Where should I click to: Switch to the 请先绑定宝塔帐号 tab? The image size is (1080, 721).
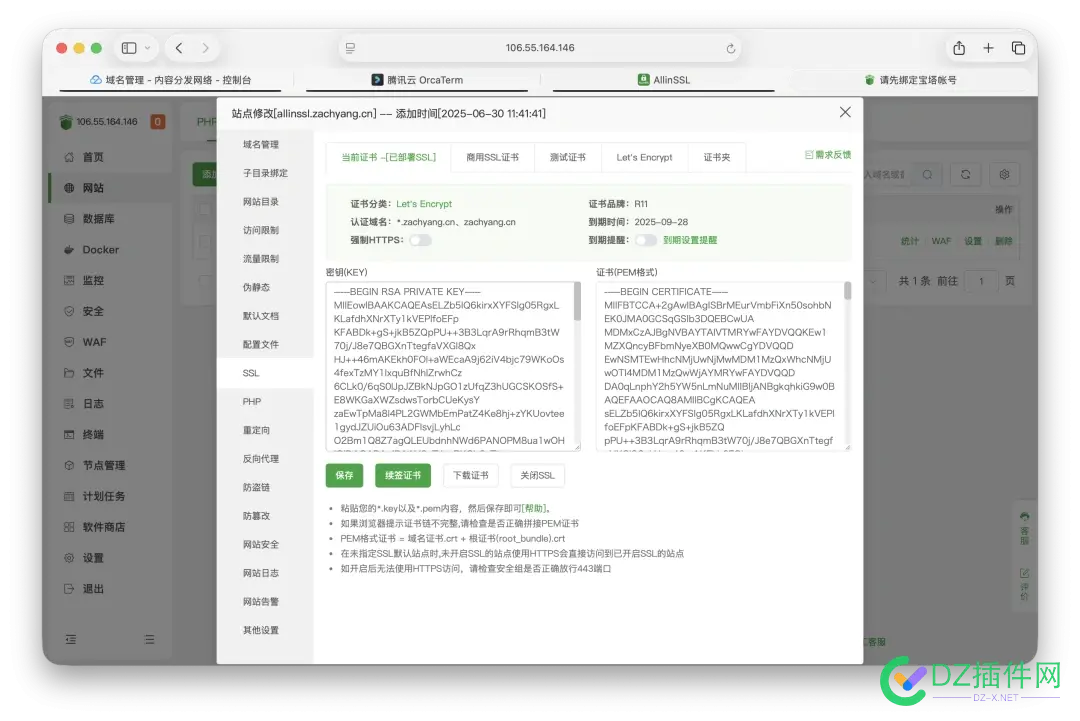pos(911,80)
